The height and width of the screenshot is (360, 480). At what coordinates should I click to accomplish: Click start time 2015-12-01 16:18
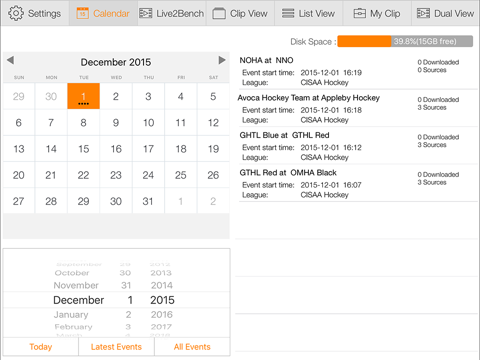331,110
